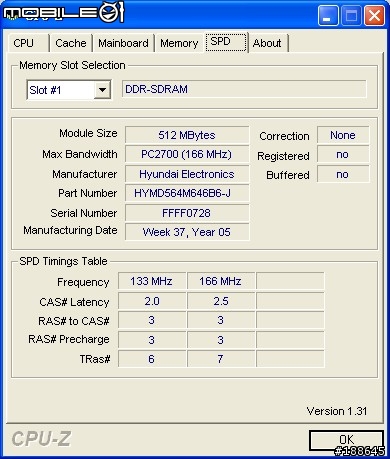390x459 pixels.
Task: Click the 166 MHz frequency cell
Action: point(221,281)
